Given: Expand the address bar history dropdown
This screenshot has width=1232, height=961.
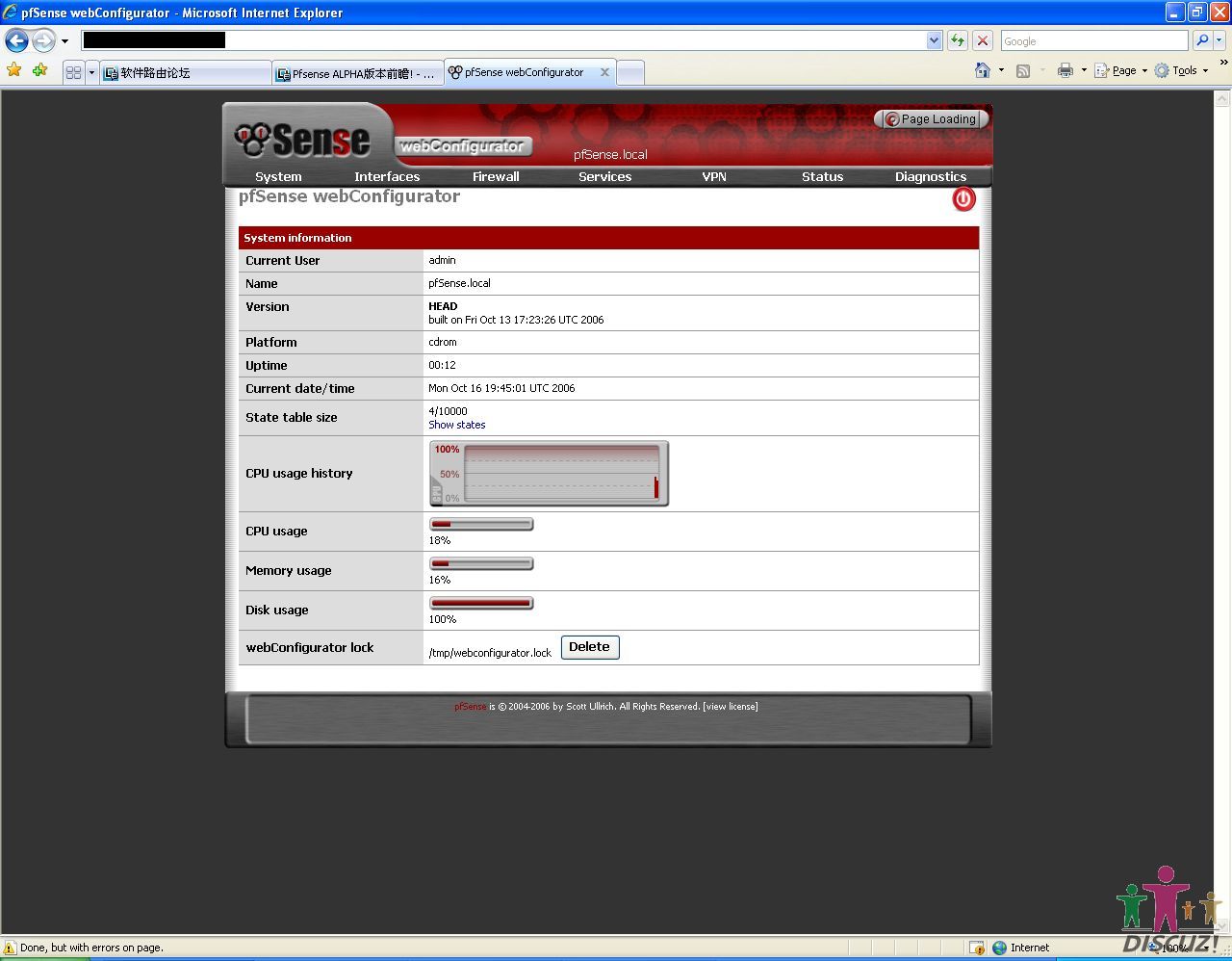Looking at the screenshot, I should 934,40.
